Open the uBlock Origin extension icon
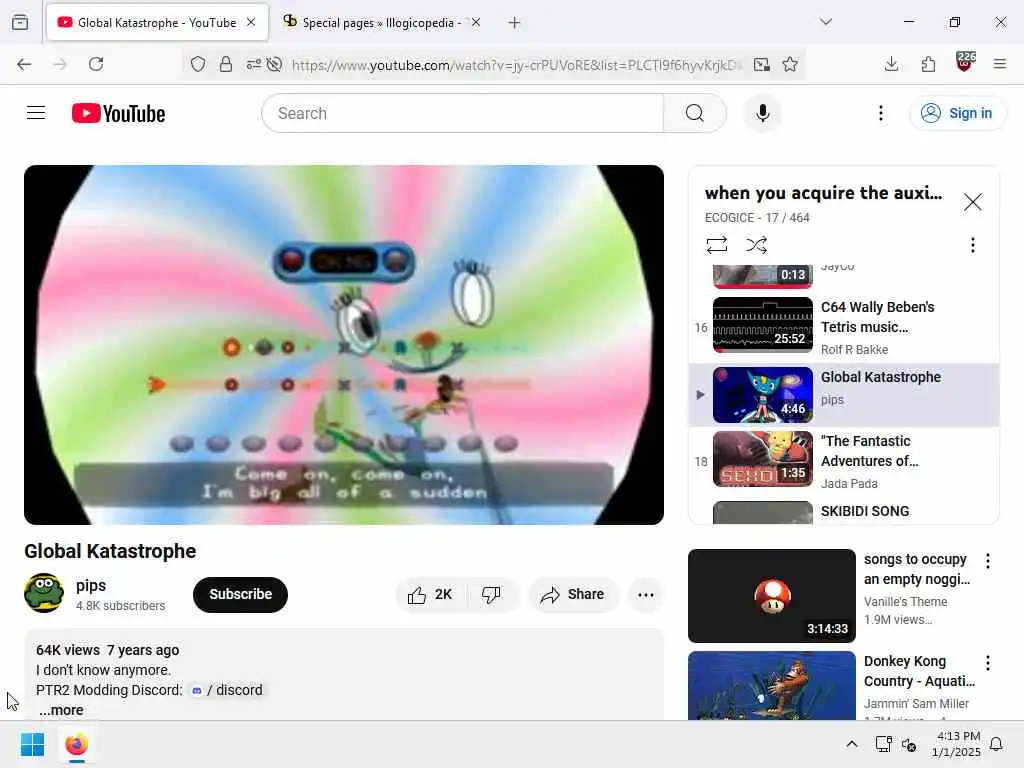1024x768 pixels. point(964,63)
